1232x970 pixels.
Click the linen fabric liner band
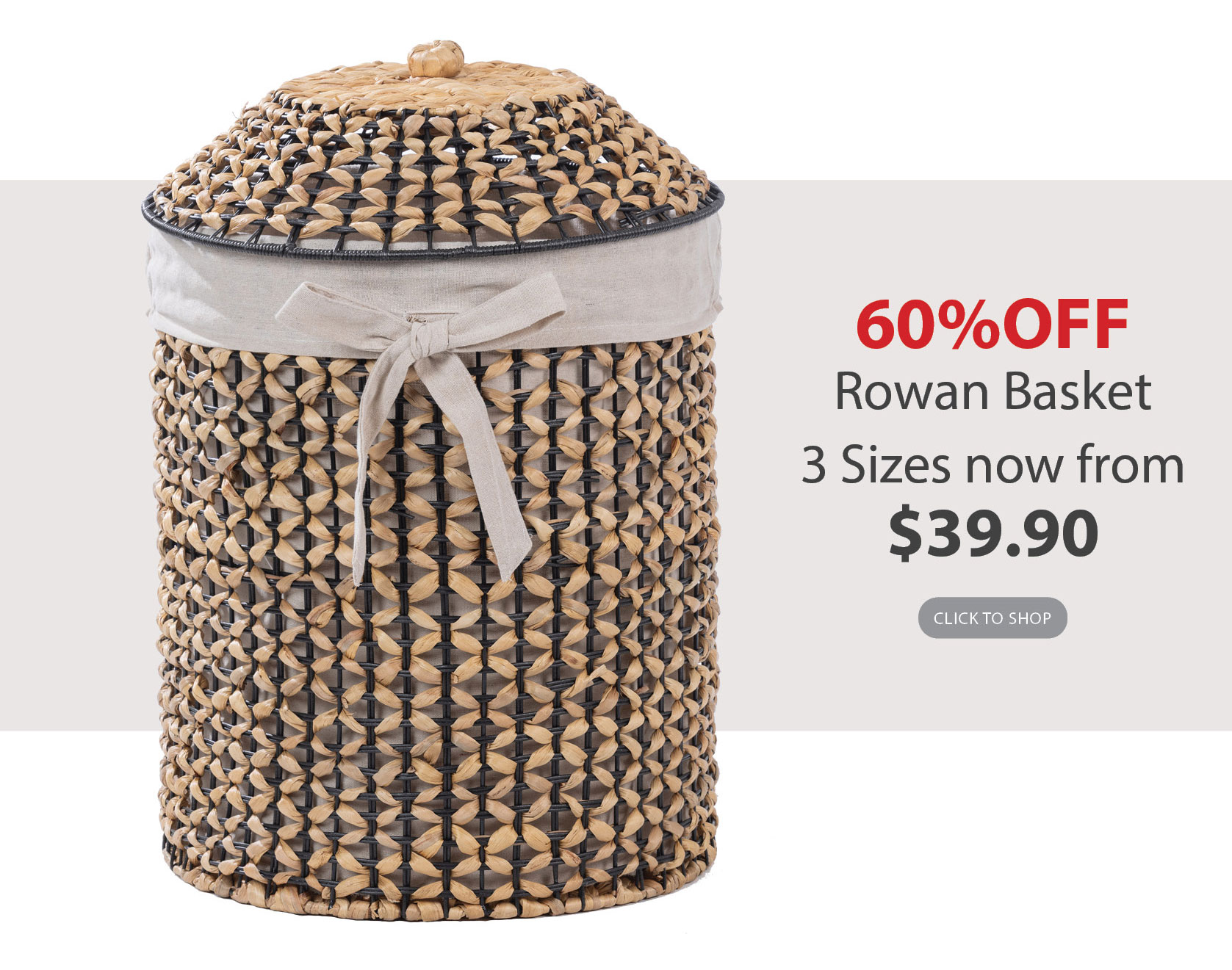pyautogui.click(x=433, y=290)
